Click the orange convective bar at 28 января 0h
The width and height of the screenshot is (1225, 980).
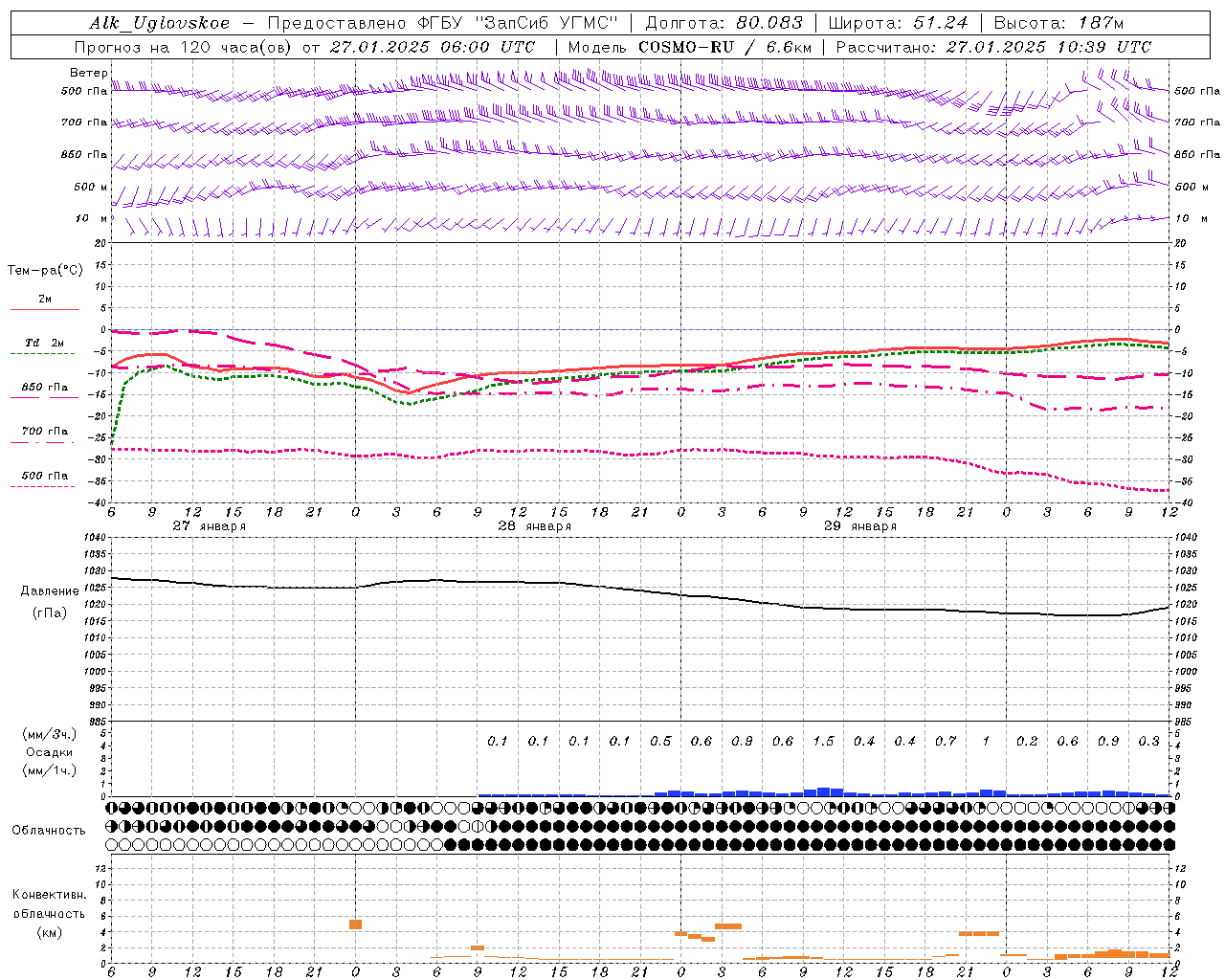click(355, 924)
